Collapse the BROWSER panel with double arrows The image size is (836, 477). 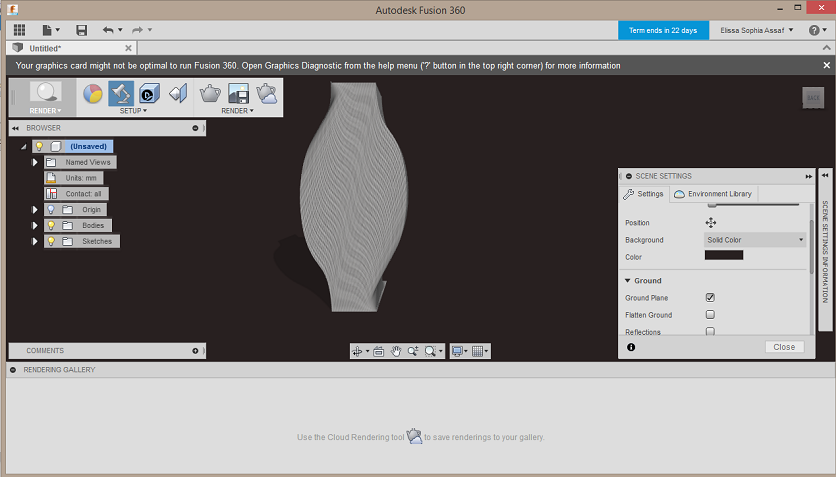click(15, 128)
